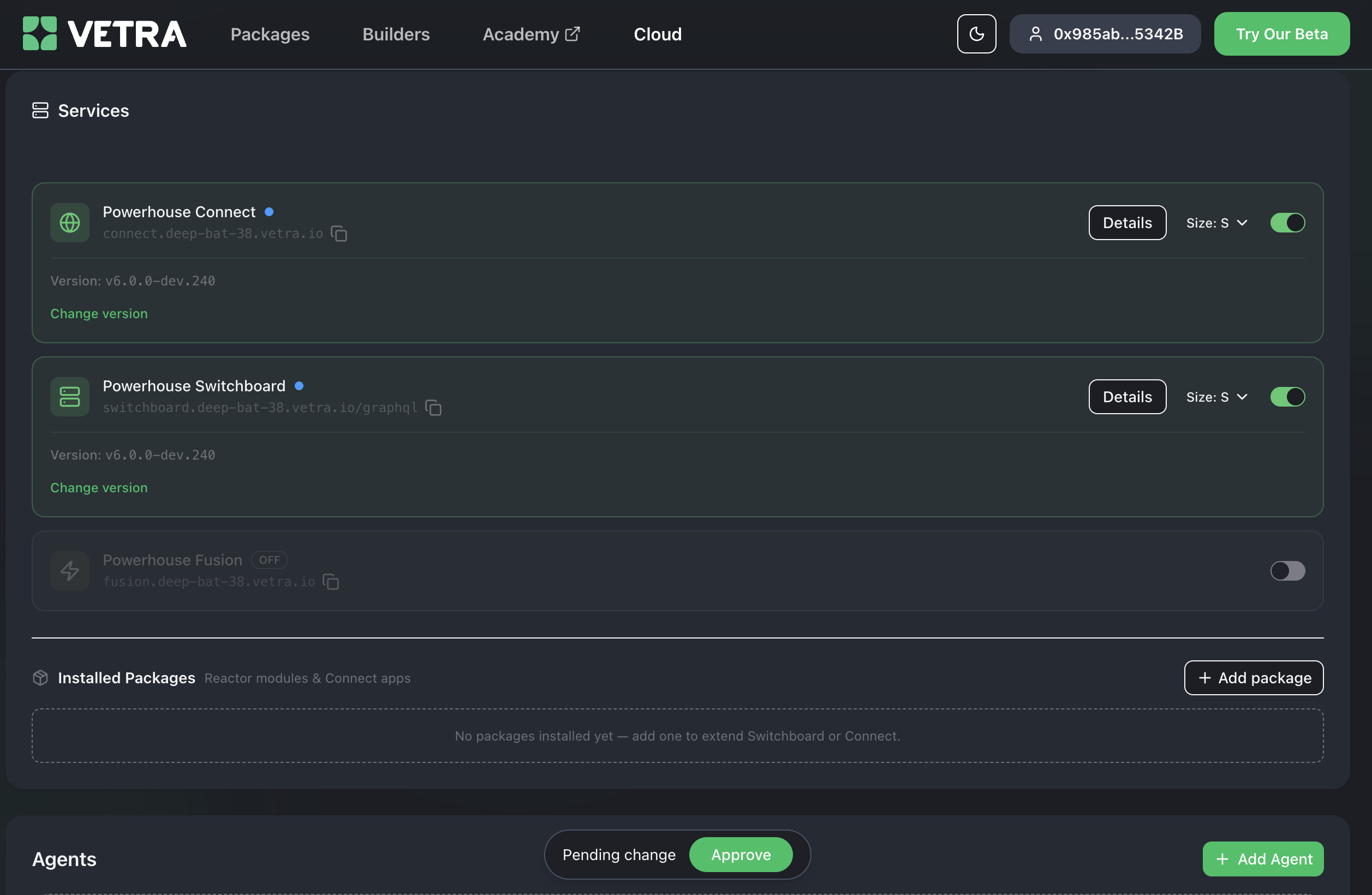The height and width of the screenshot is (895, 1372).
Task: Click the Services section server icon
Action: [x=40, y=110]
